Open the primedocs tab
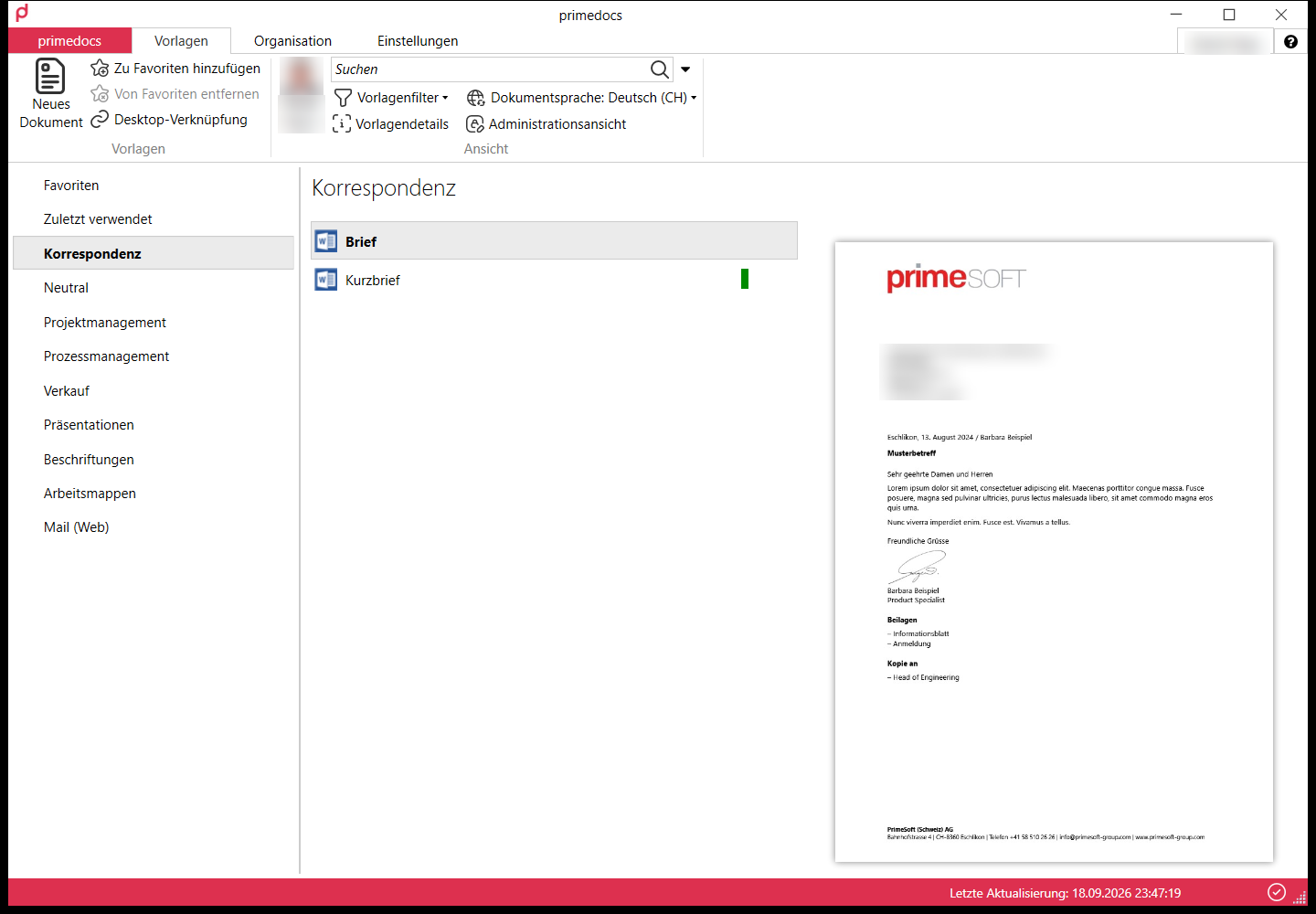The height and width of the screenshot is (914, 1316). pyautogui.click(x=69, y=41)
